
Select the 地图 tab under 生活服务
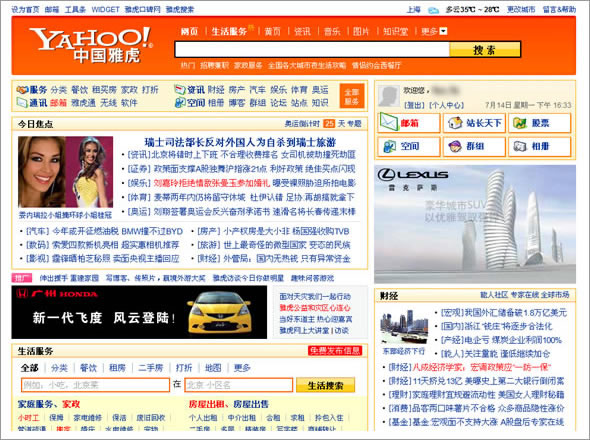(x=213, y=368)
